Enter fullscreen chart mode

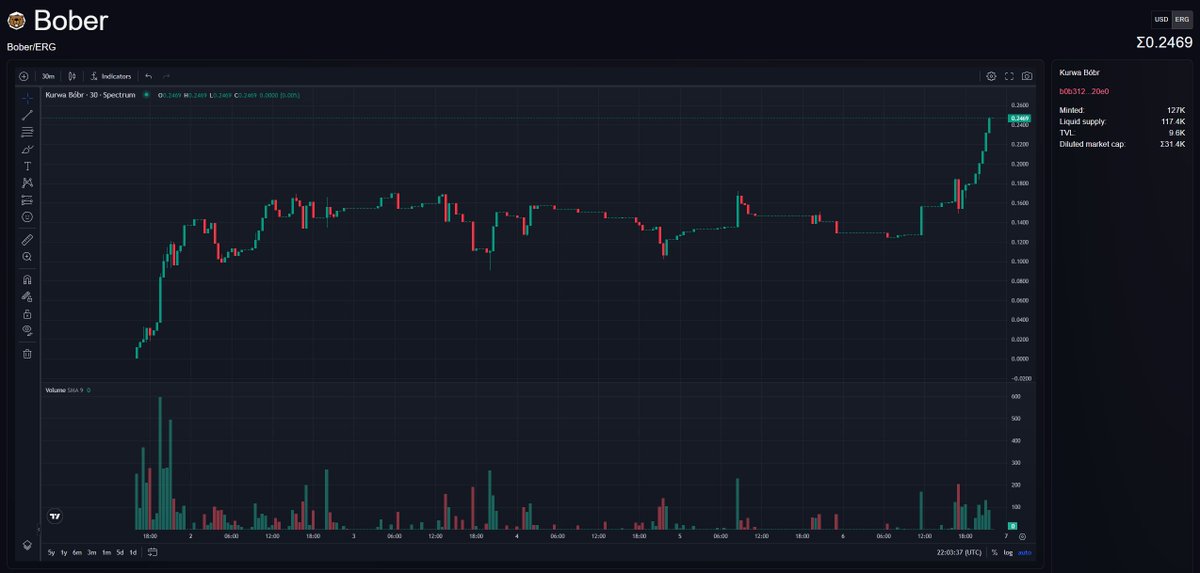(1009, 76)
